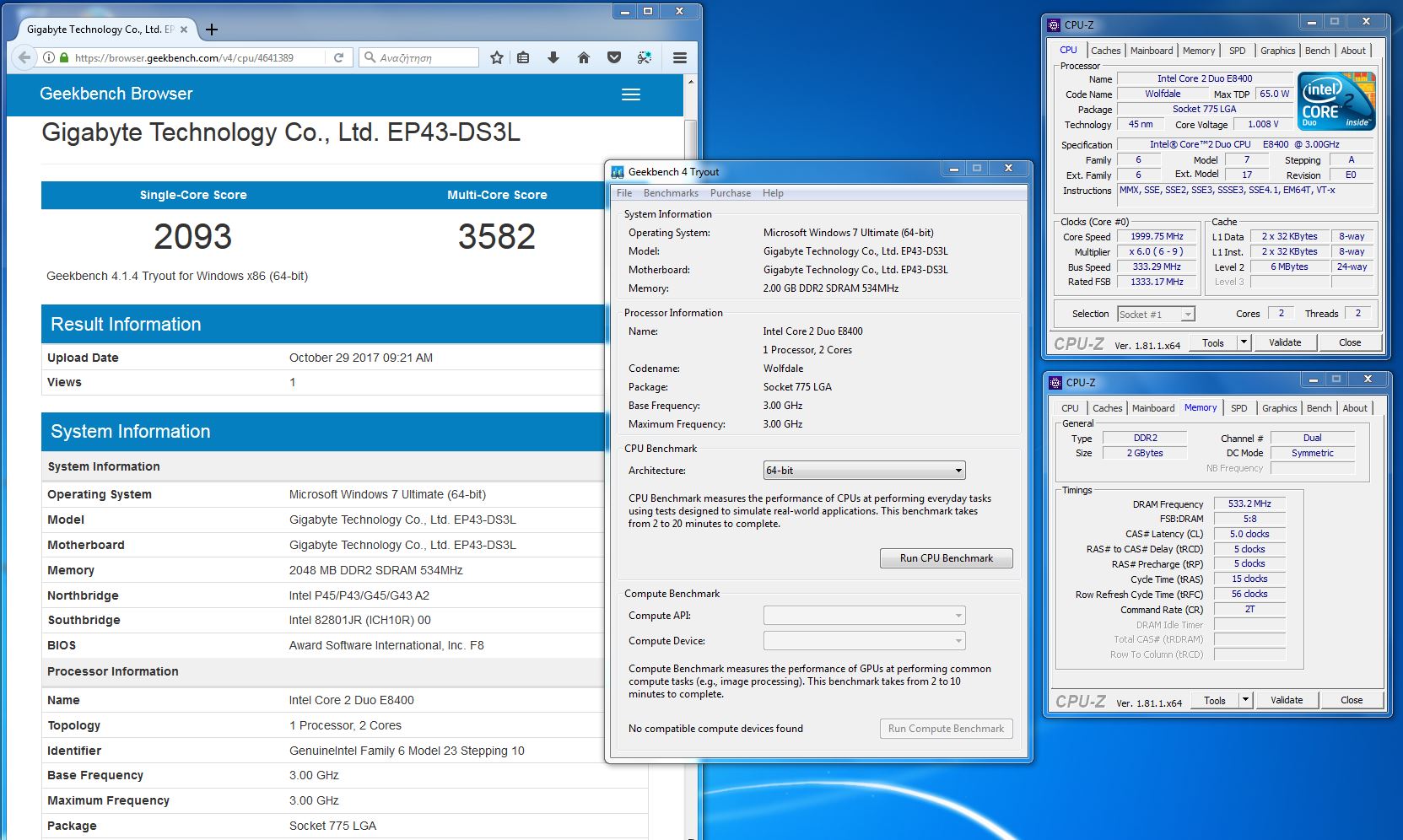Open site information icon in address bar

click(49, 57)
